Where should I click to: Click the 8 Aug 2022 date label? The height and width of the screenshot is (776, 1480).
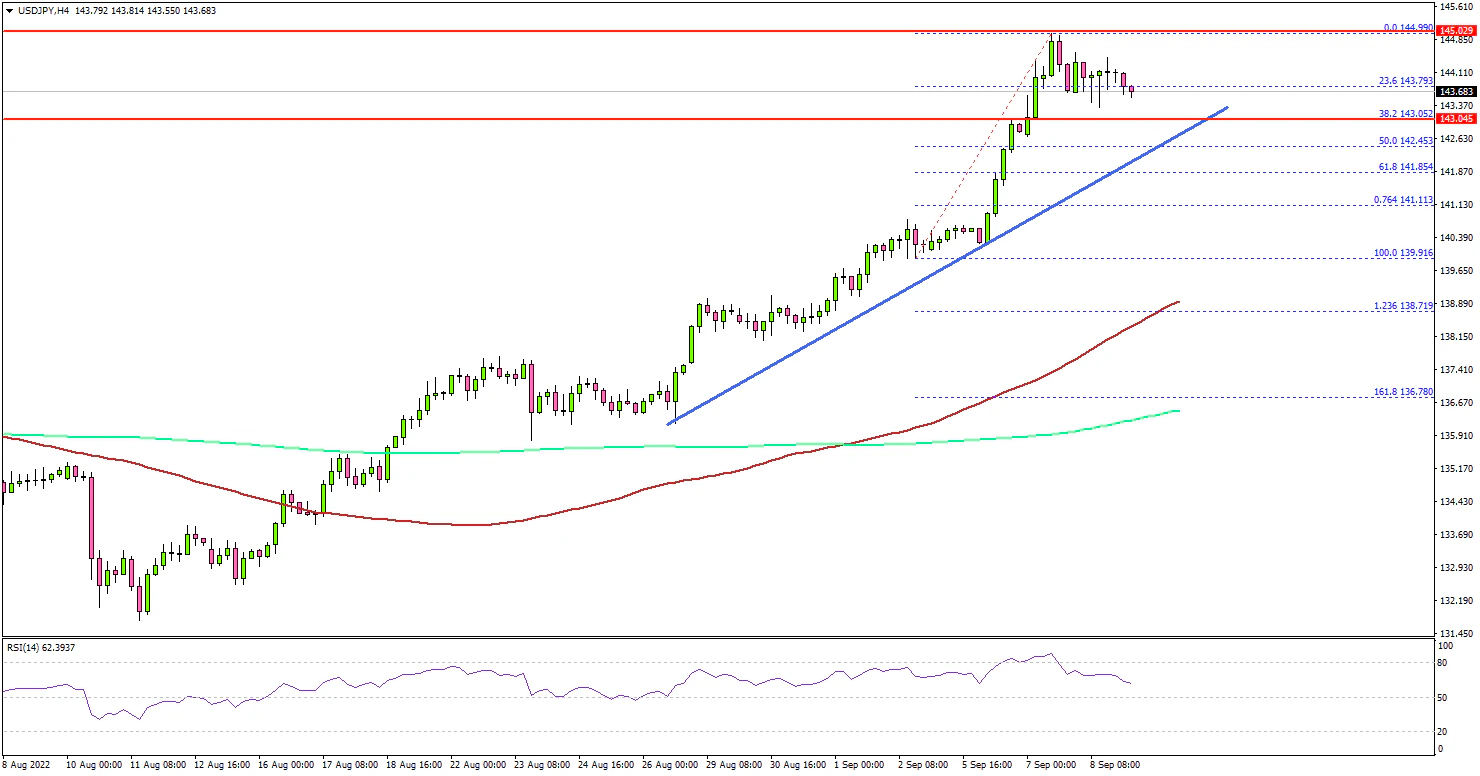[x=27, y=764]
